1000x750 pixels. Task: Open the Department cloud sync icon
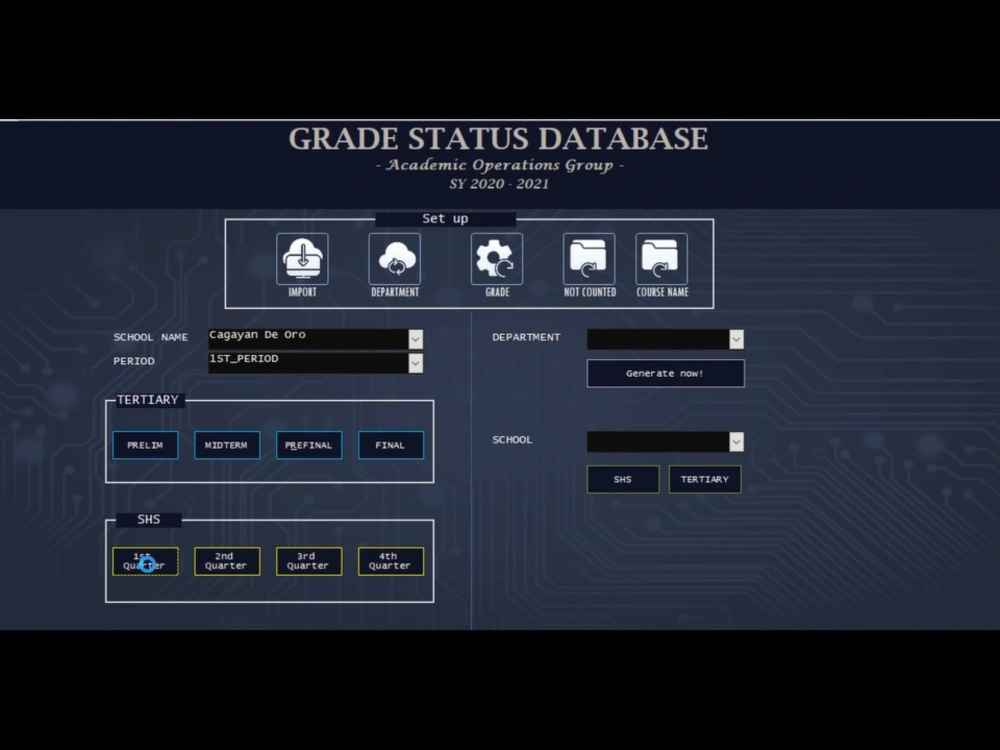point(395,258)
